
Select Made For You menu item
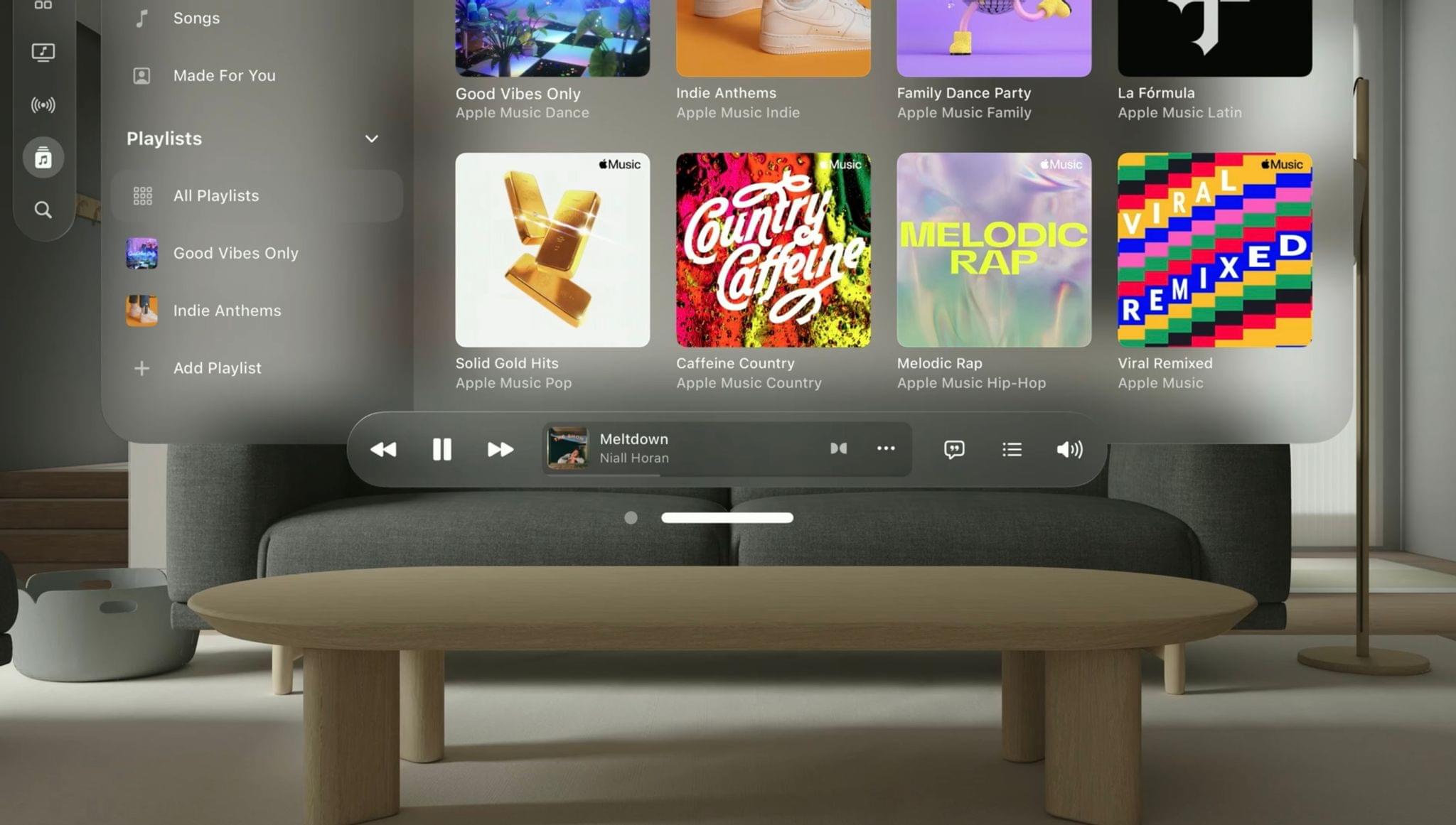coord(224,75)
